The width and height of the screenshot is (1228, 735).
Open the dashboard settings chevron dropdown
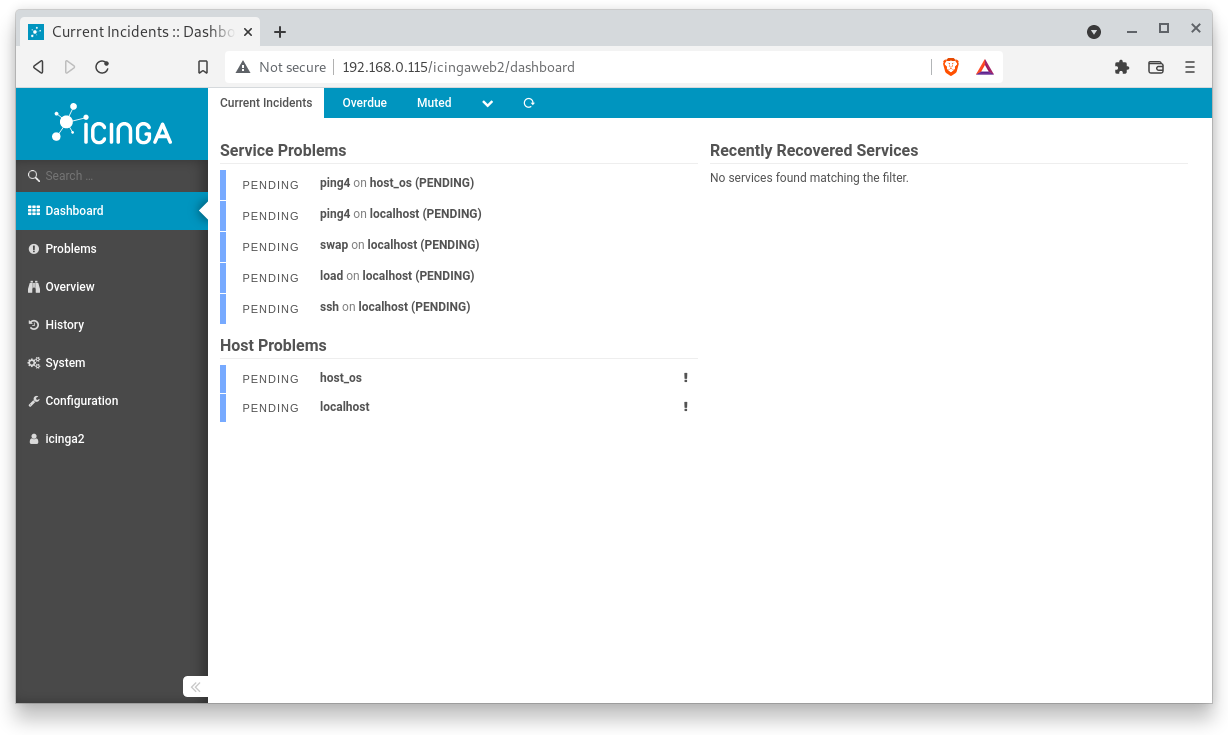[x=487, y=103]
